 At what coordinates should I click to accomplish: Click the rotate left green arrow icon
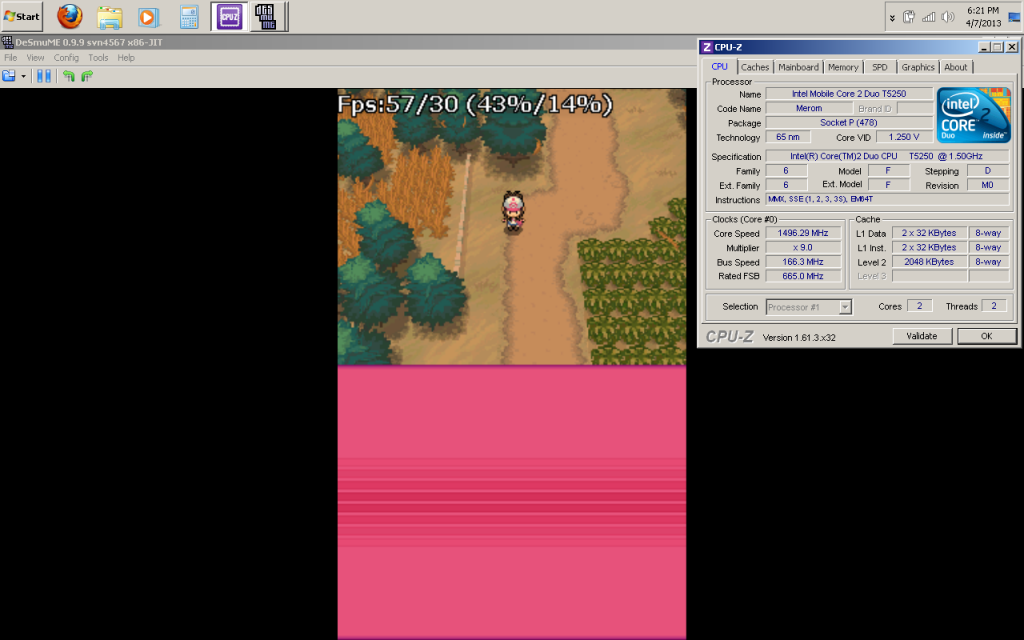(x=69, y=76)
